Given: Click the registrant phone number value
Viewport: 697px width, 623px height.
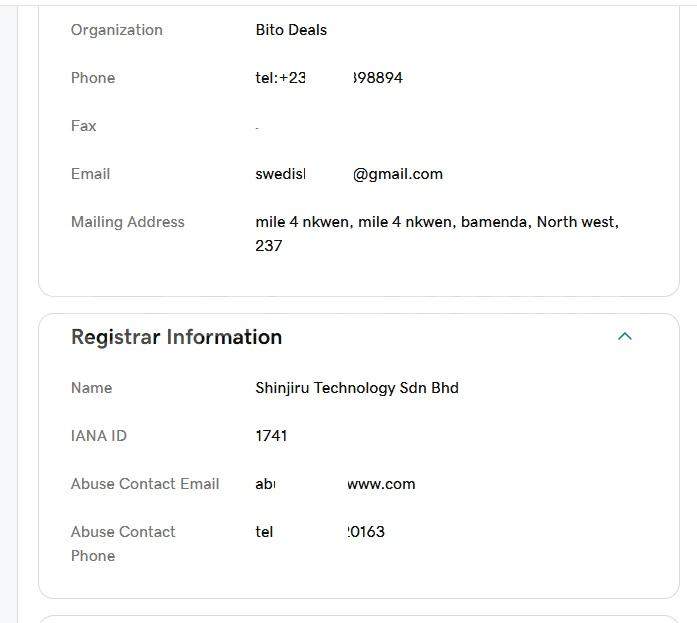Looking at the screenshot, I should (329, 78).
